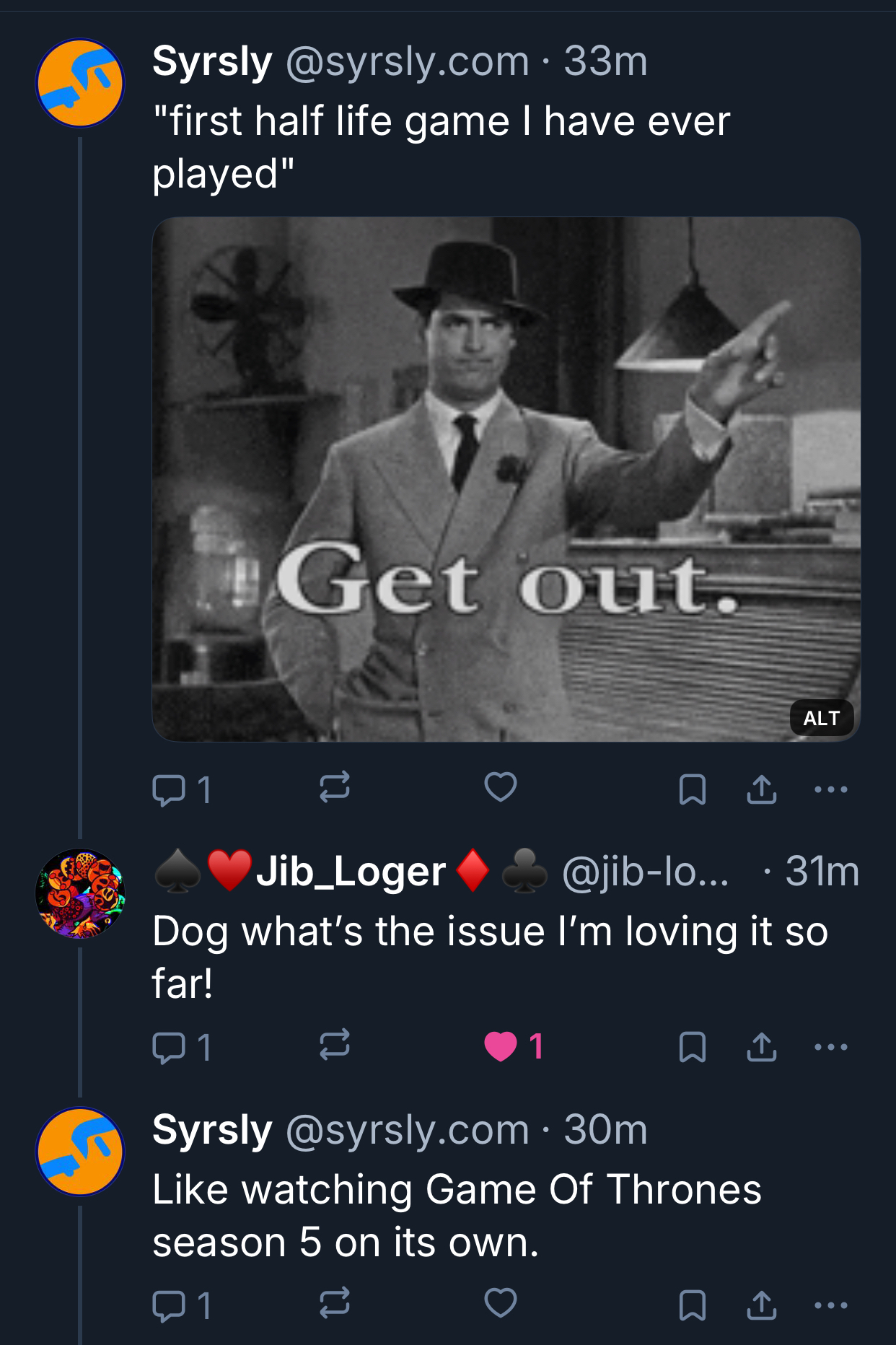Open the @syrsly.com handle on the top post

[x=408, y=61]
